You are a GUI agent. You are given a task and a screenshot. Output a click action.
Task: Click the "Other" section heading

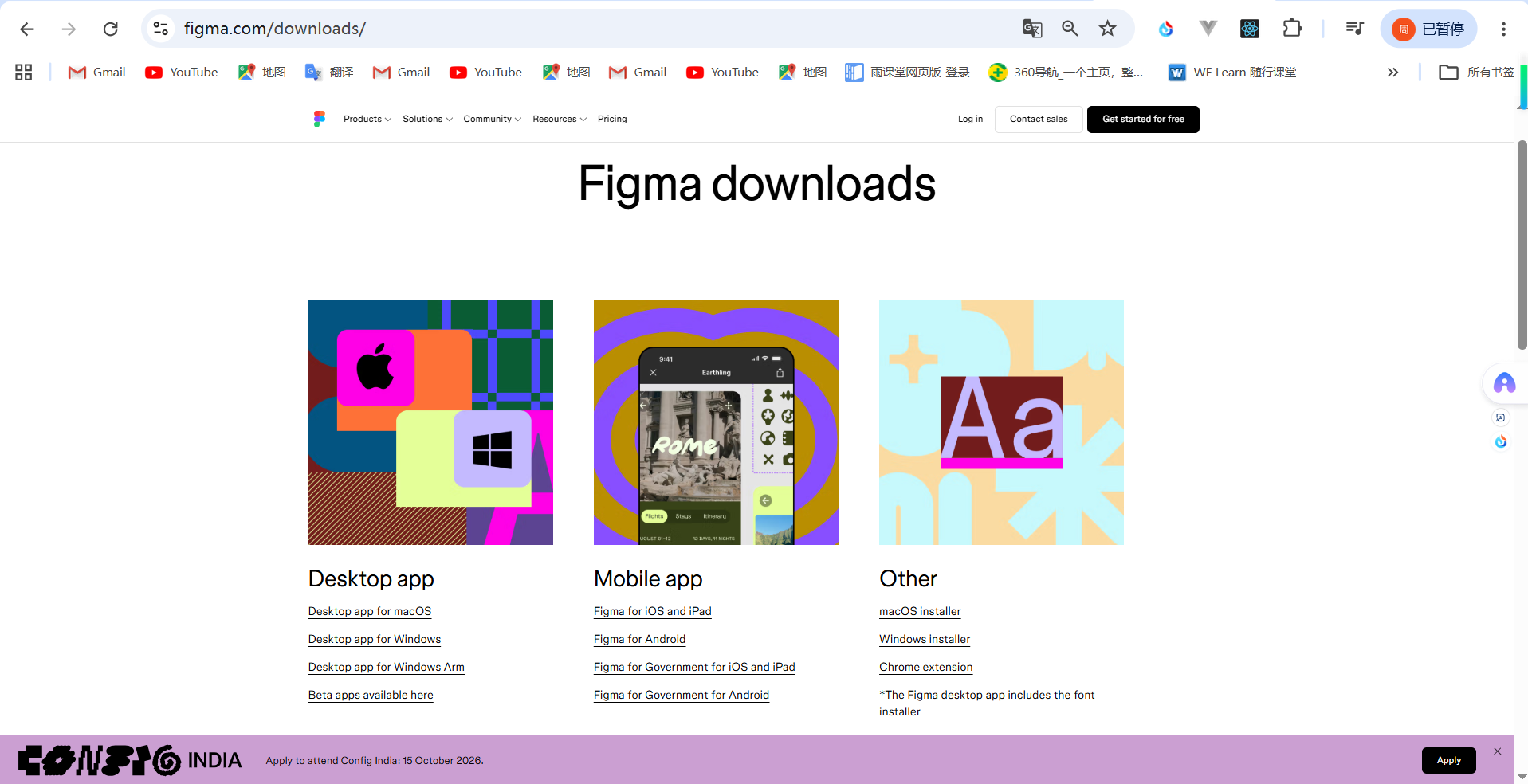[x=908, y=578]
